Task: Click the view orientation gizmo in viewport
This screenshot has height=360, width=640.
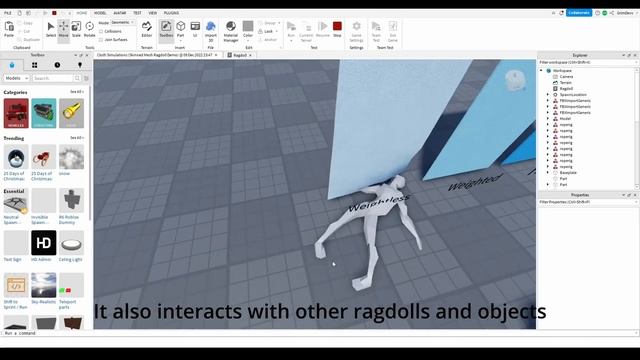Action: tap(515, 80)
